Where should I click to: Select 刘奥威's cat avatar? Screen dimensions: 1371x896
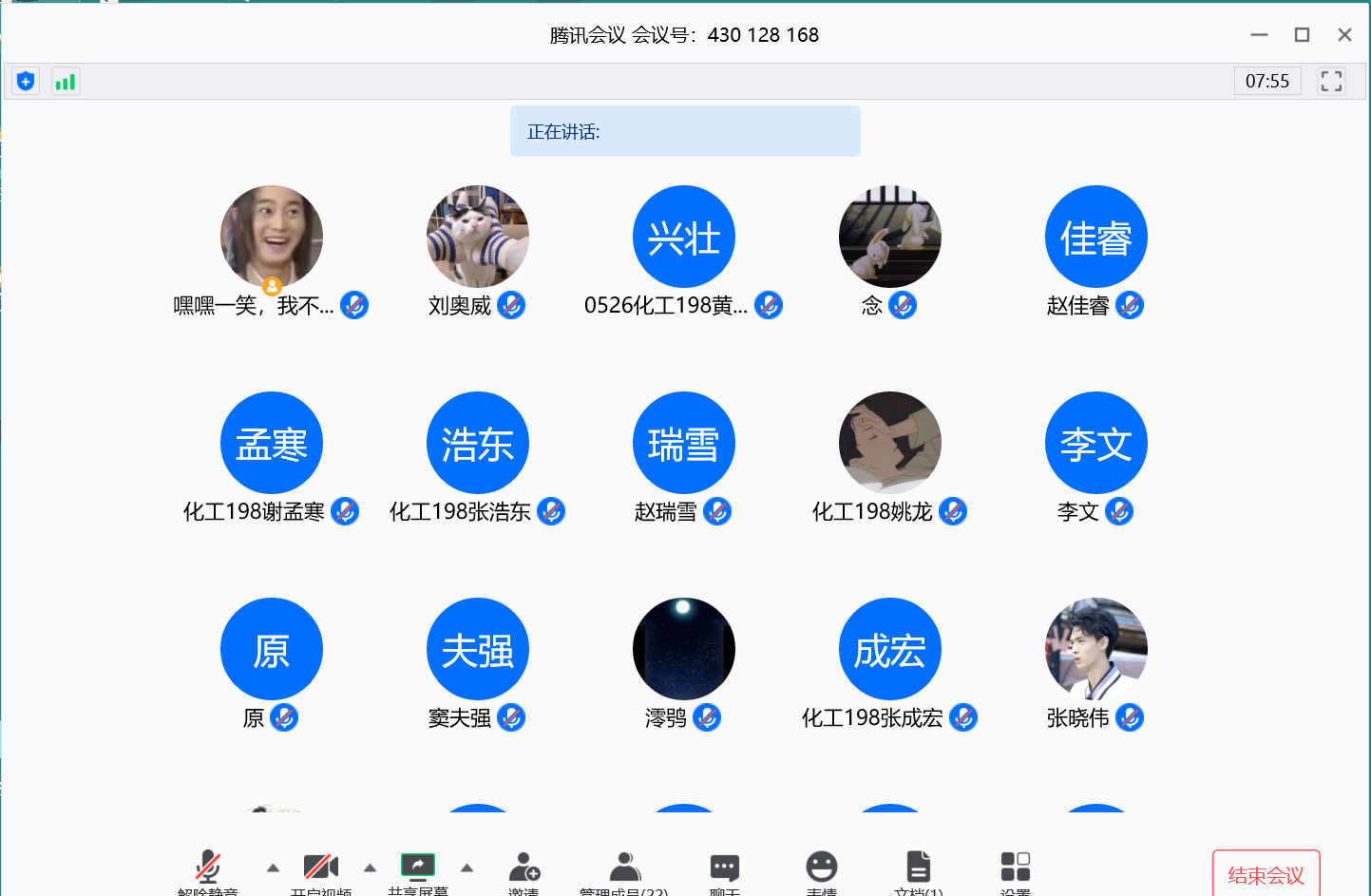point(478,237)
